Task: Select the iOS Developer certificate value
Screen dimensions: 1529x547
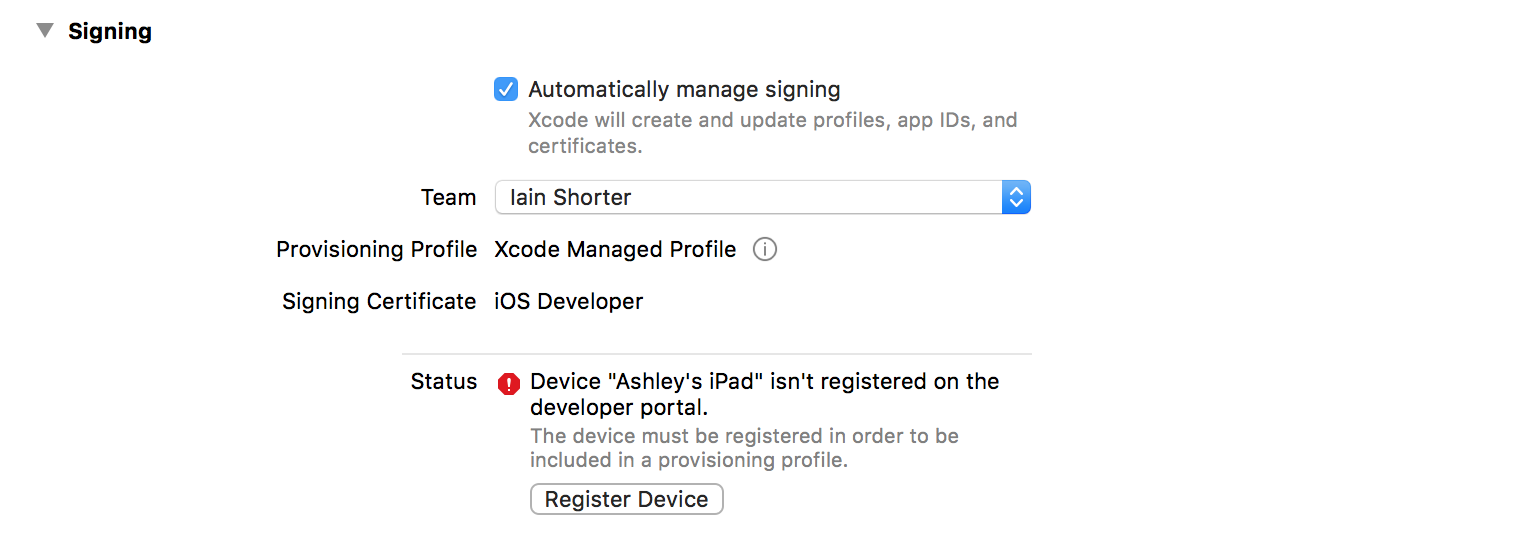Action: (568, 301)
